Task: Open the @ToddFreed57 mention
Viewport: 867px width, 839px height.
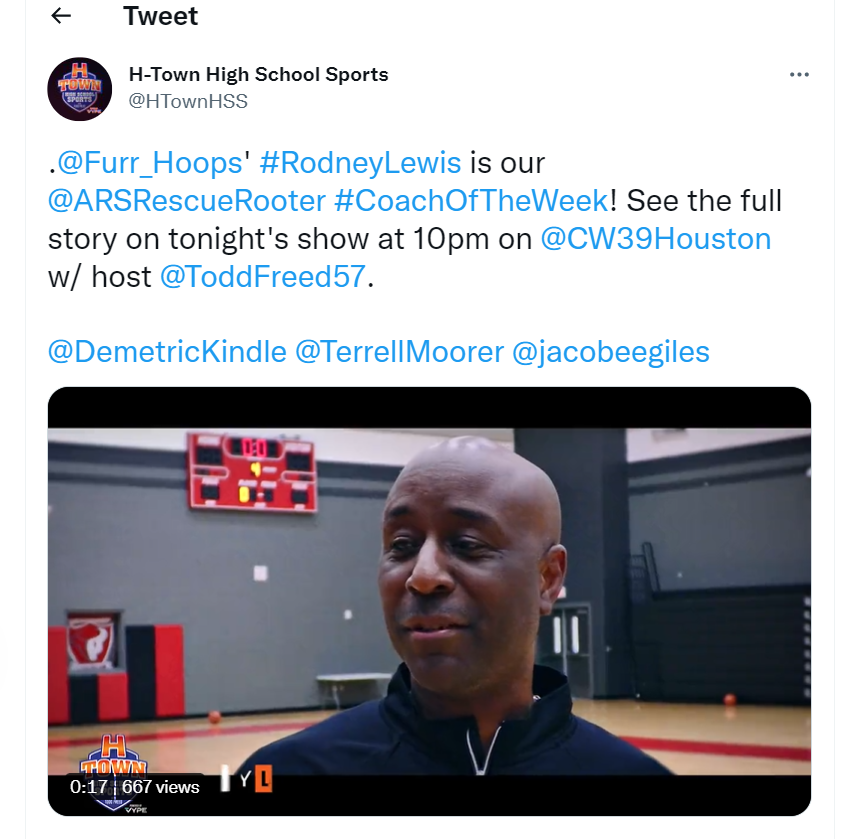Action: tap(263, 276)
